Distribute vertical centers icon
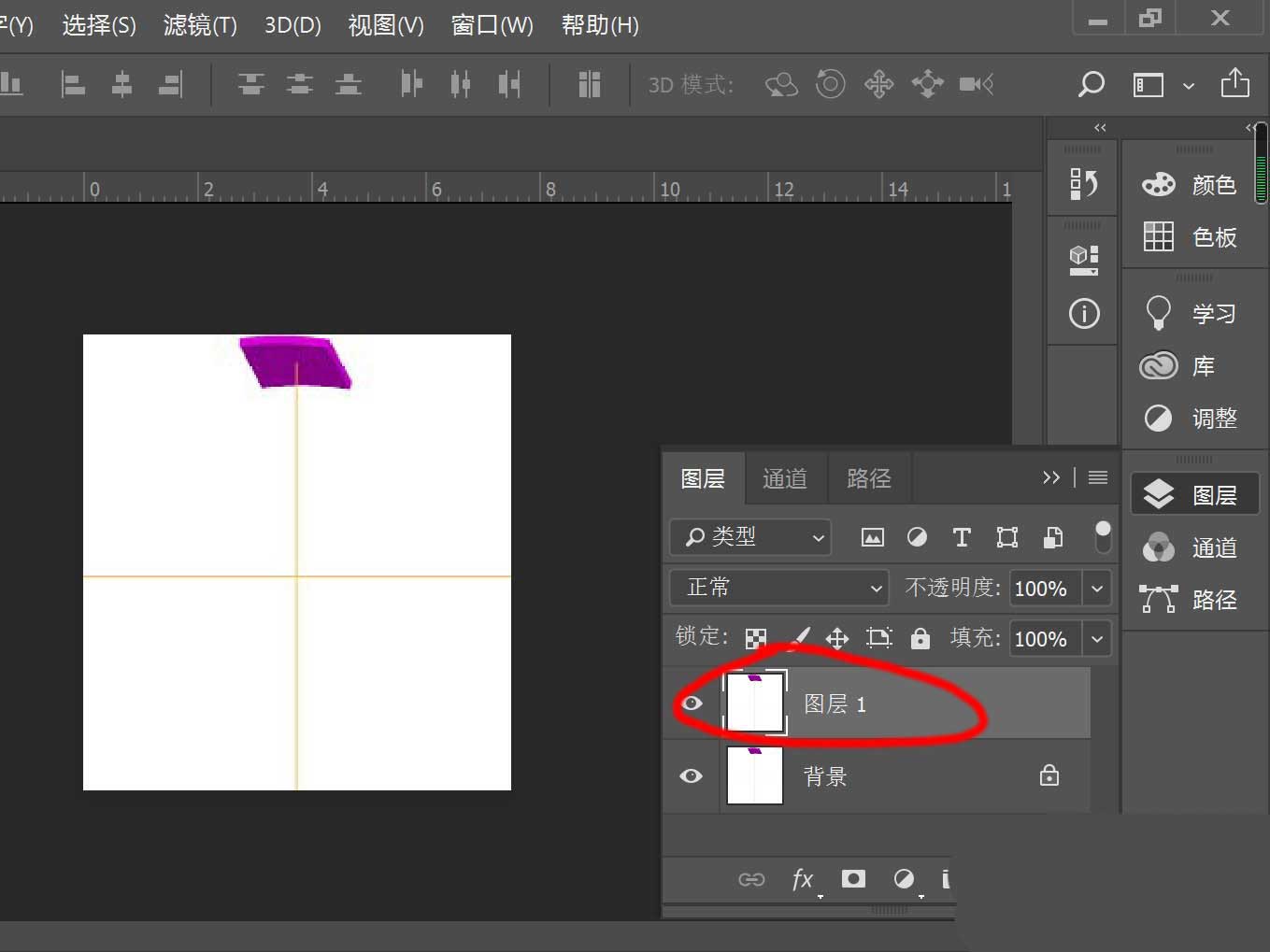Viewport: 1270px width, 952px height. click(299, 84)
